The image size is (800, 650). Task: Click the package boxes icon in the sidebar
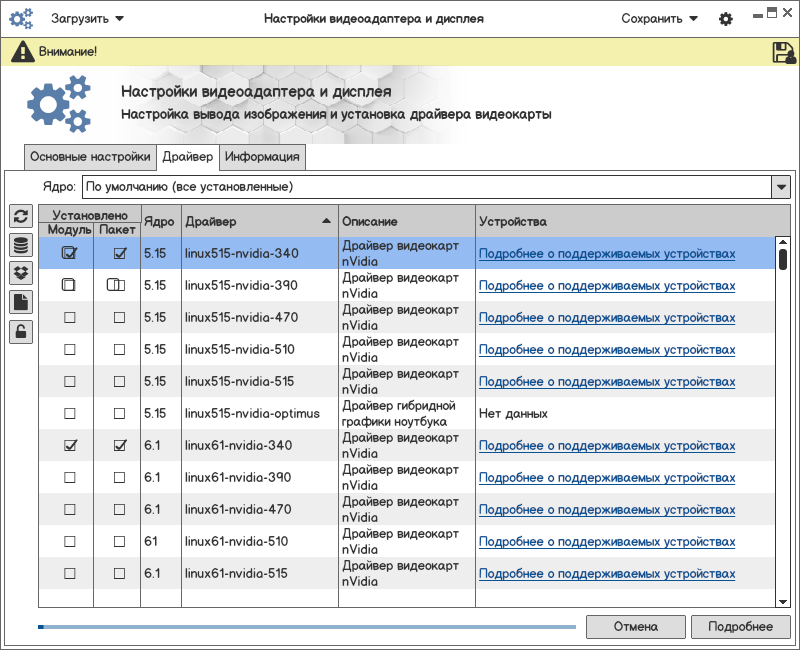[20, 273]
